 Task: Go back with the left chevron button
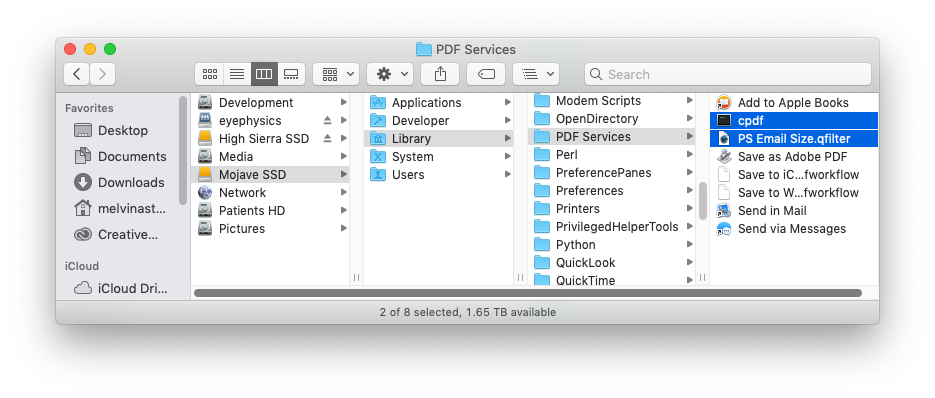click(x=77, y=74)
